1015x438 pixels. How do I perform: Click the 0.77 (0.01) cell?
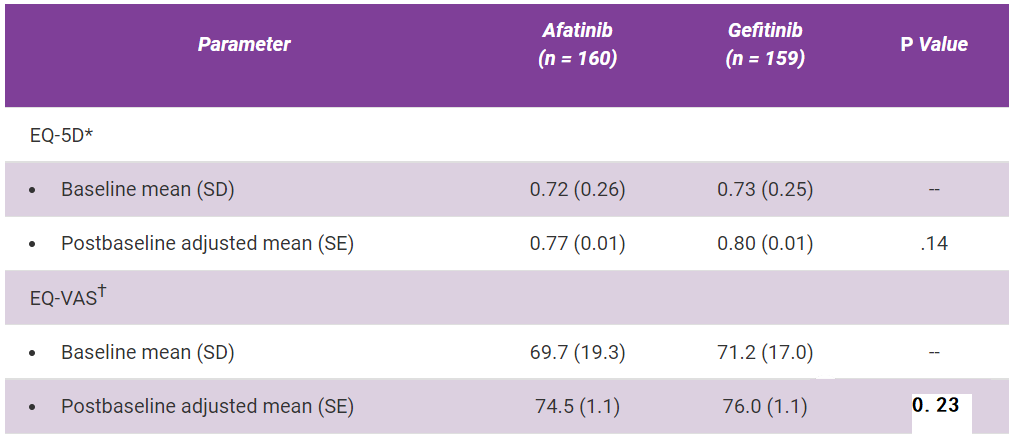click(x=577, y=243)
